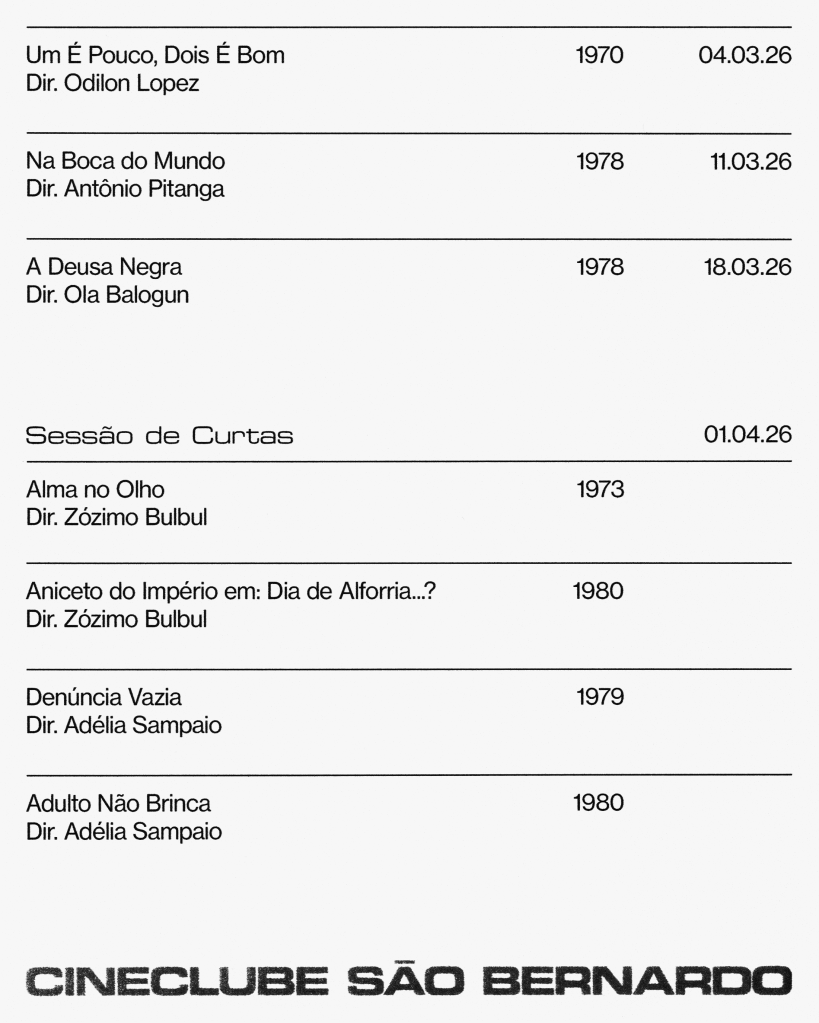The image size is (819, 1023).
Task: Click the year 1973
Action: click(x=600, y=490)
